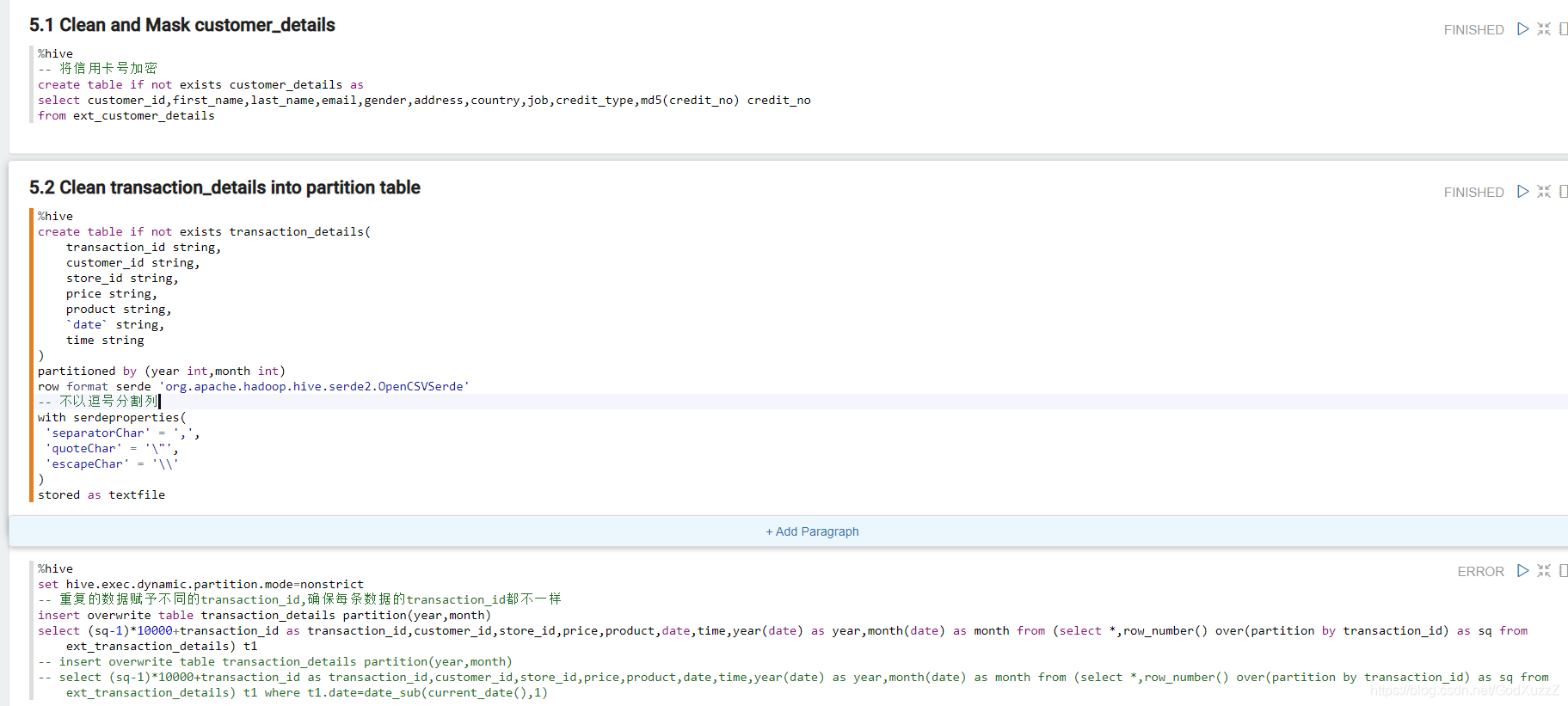Click the 'transaction_id string,' column line
The image size is (1568, 706).
coord(144,248)
